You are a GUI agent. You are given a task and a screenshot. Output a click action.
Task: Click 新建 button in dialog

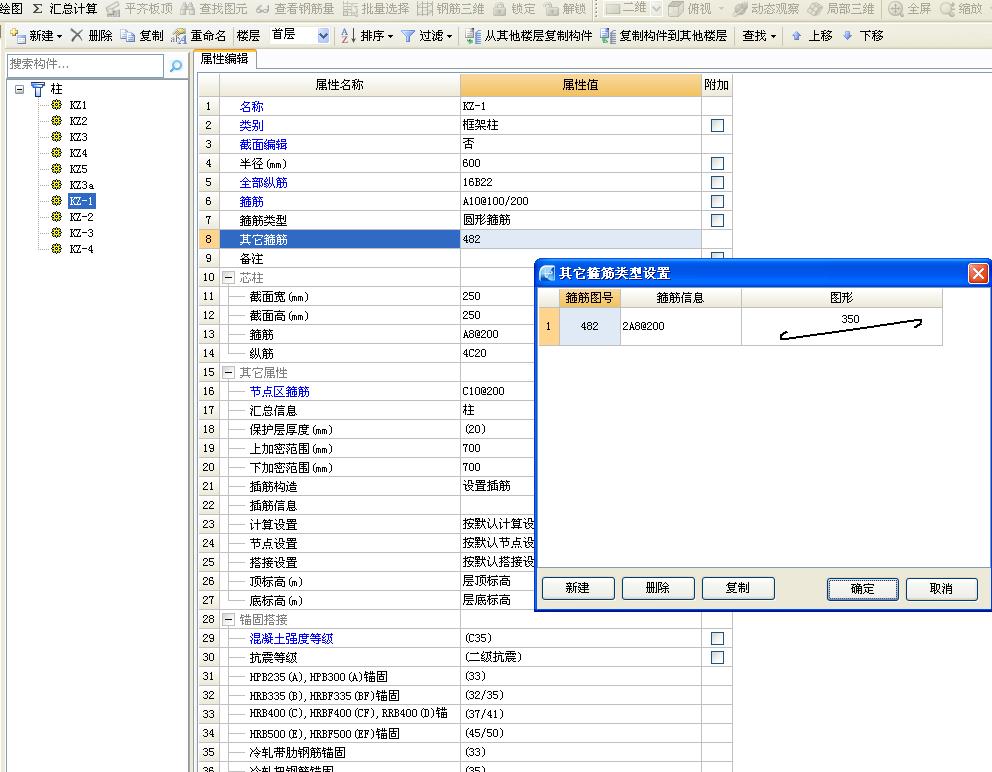pos(578,588)
